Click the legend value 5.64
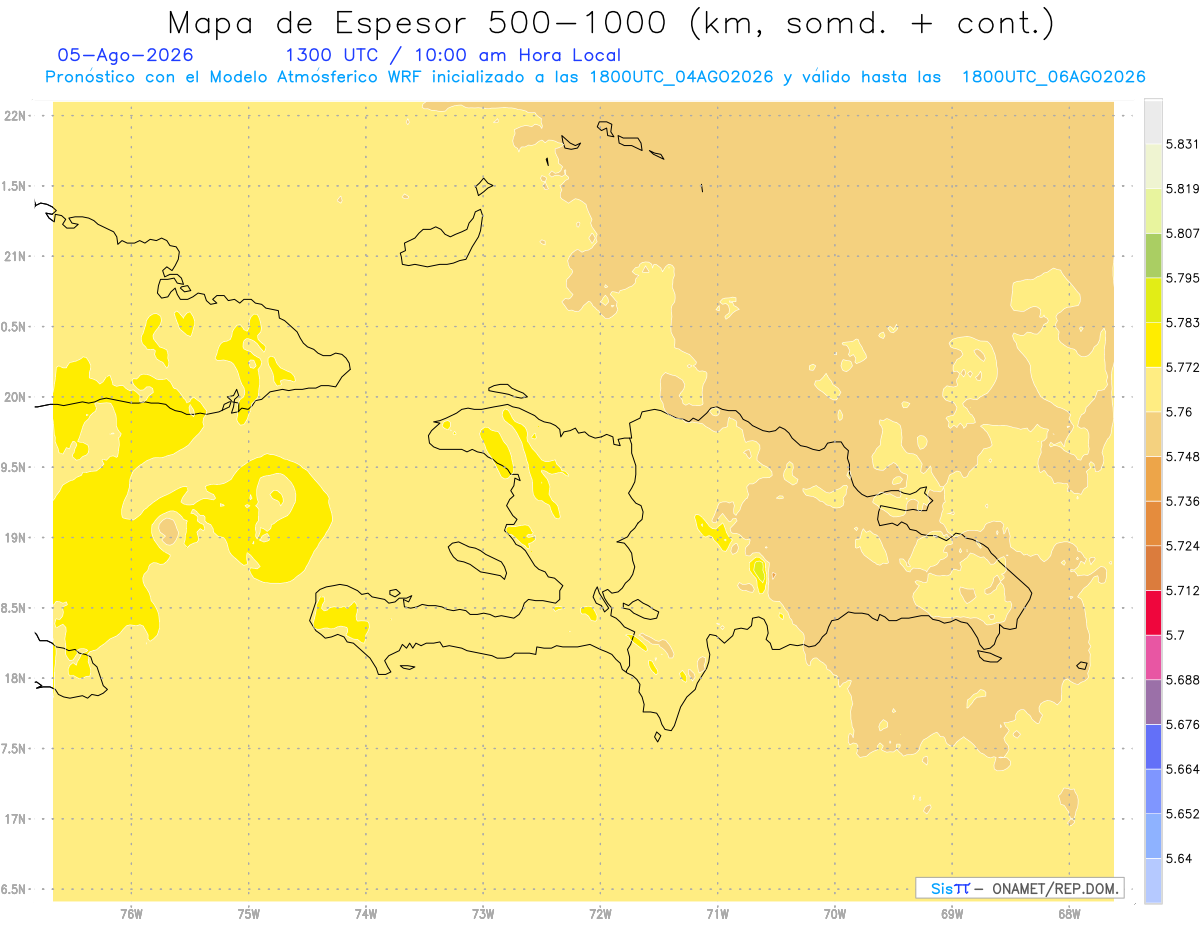This screenshot has width=1200, height=927. click(1178, 858)
